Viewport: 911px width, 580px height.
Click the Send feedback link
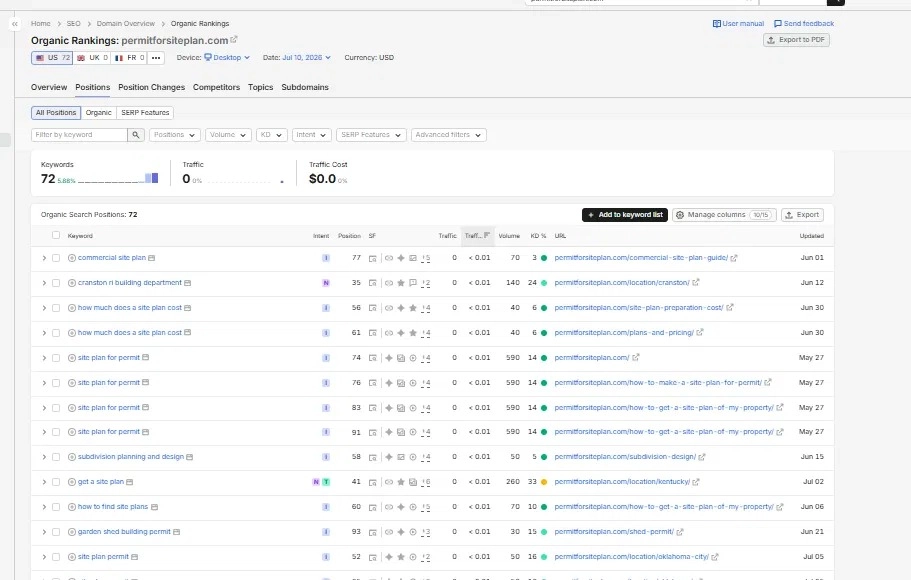(804, 24)
